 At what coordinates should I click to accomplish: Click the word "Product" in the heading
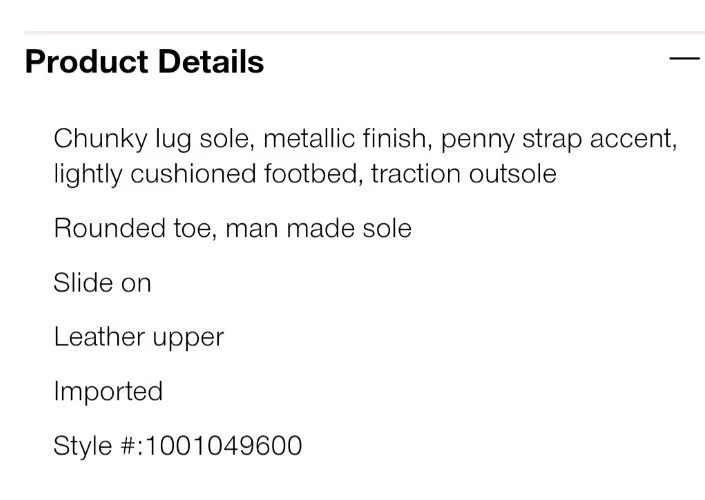[x=83, y=62]
